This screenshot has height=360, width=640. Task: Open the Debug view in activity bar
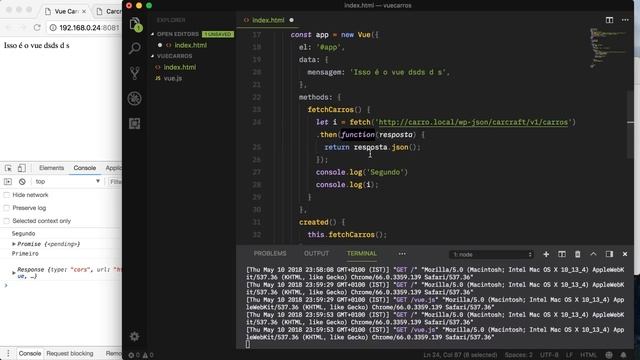click(x=135, y=98)
